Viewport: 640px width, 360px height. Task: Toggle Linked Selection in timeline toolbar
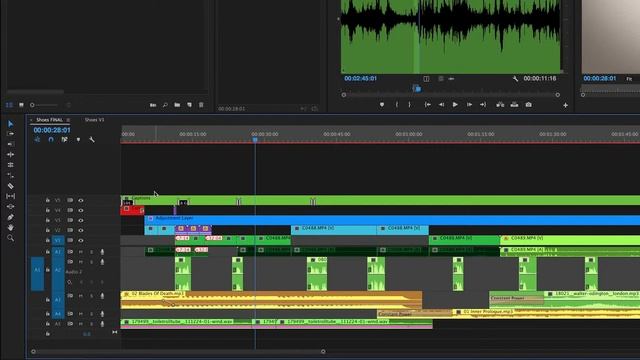tap(64, 140)
